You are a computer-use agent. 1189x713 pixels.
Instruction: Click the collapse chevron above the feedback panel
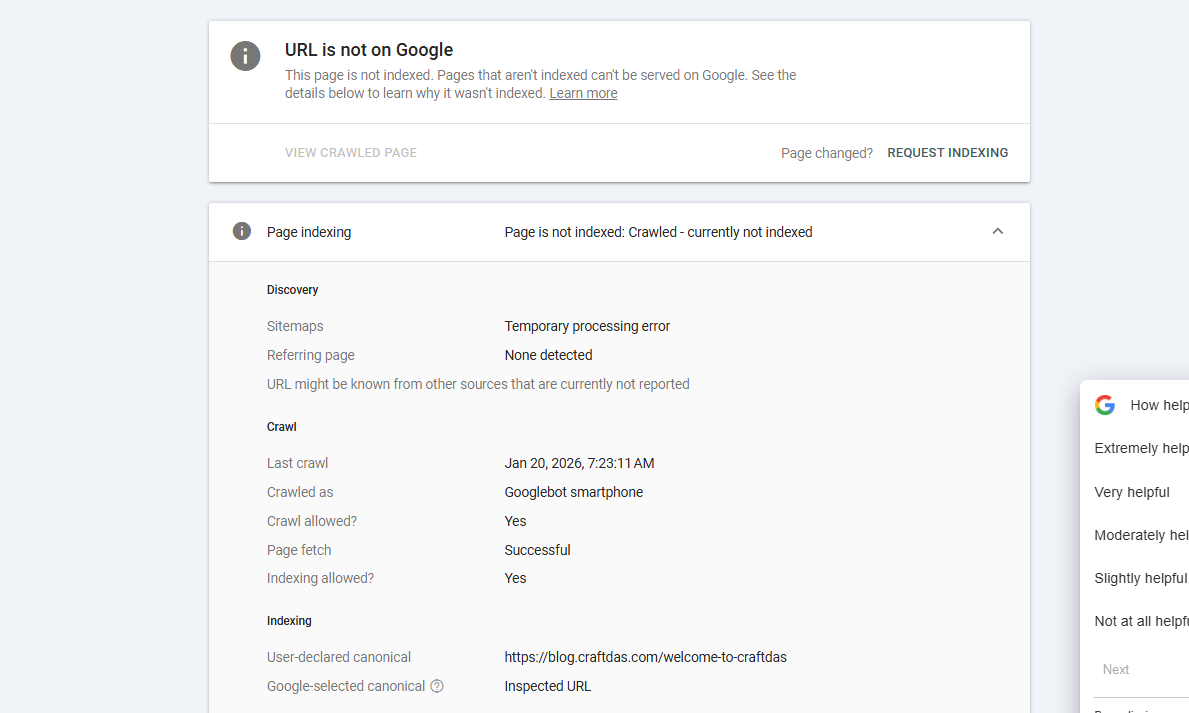997,231
